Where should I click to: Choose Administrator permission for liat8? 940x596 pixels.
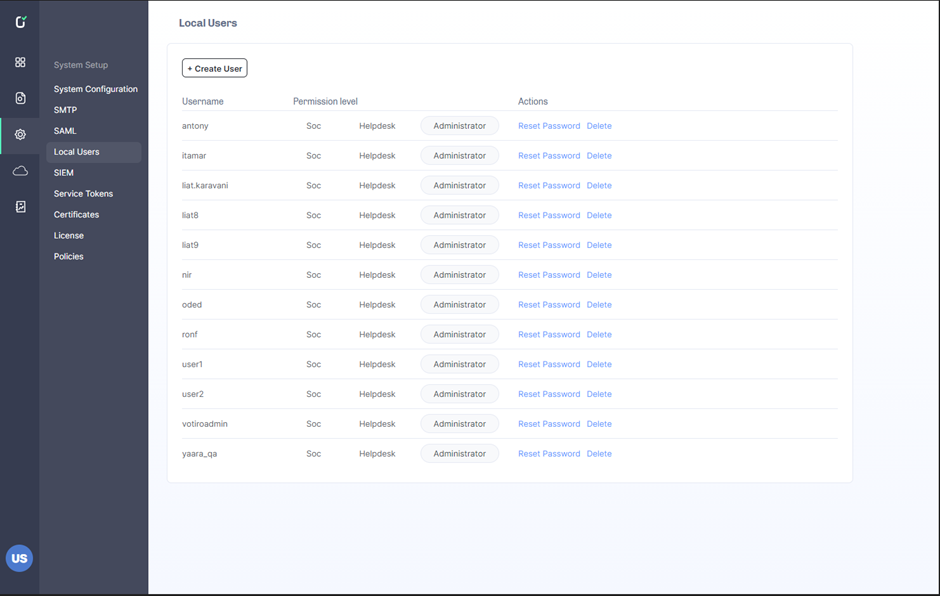[459, 215]
